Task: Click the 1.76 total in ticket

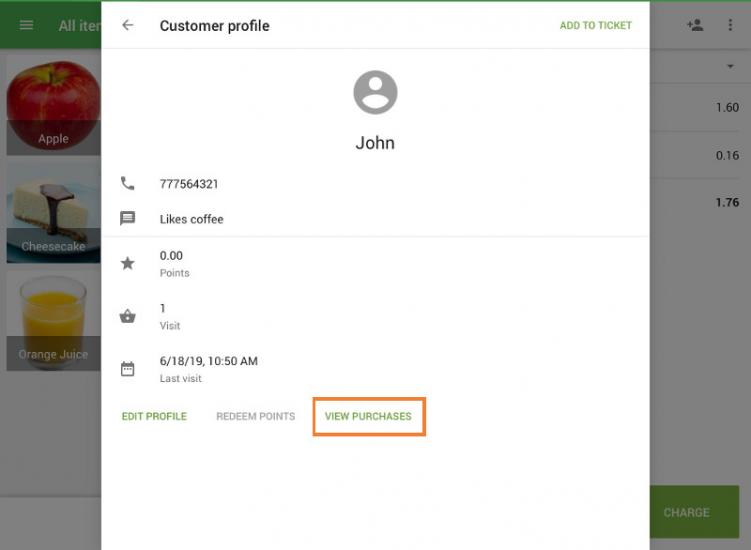Action: pyautogui.click(x=727, y=202)
